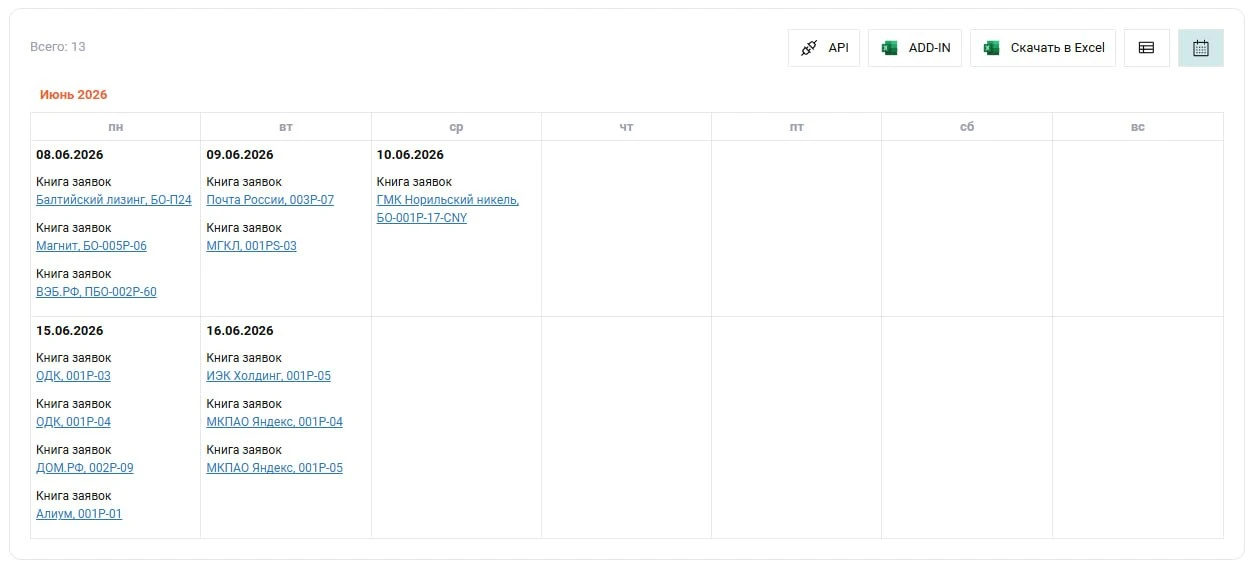The image size is (1256, 564).
Task: Download data via Скачать в Excel
Action: pos(1043,48)
